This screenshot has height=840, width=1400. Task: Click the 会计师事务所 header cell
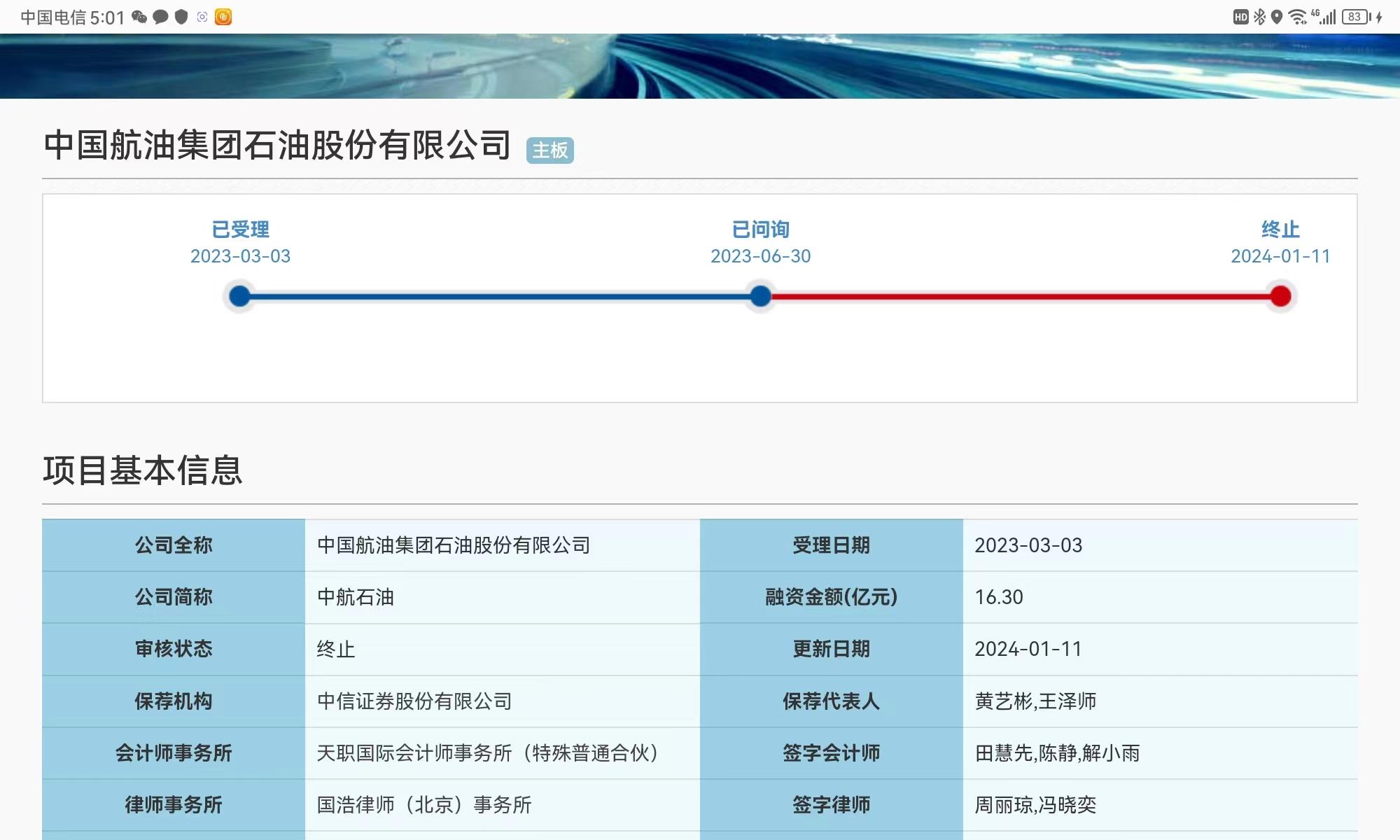click(174, 752)
